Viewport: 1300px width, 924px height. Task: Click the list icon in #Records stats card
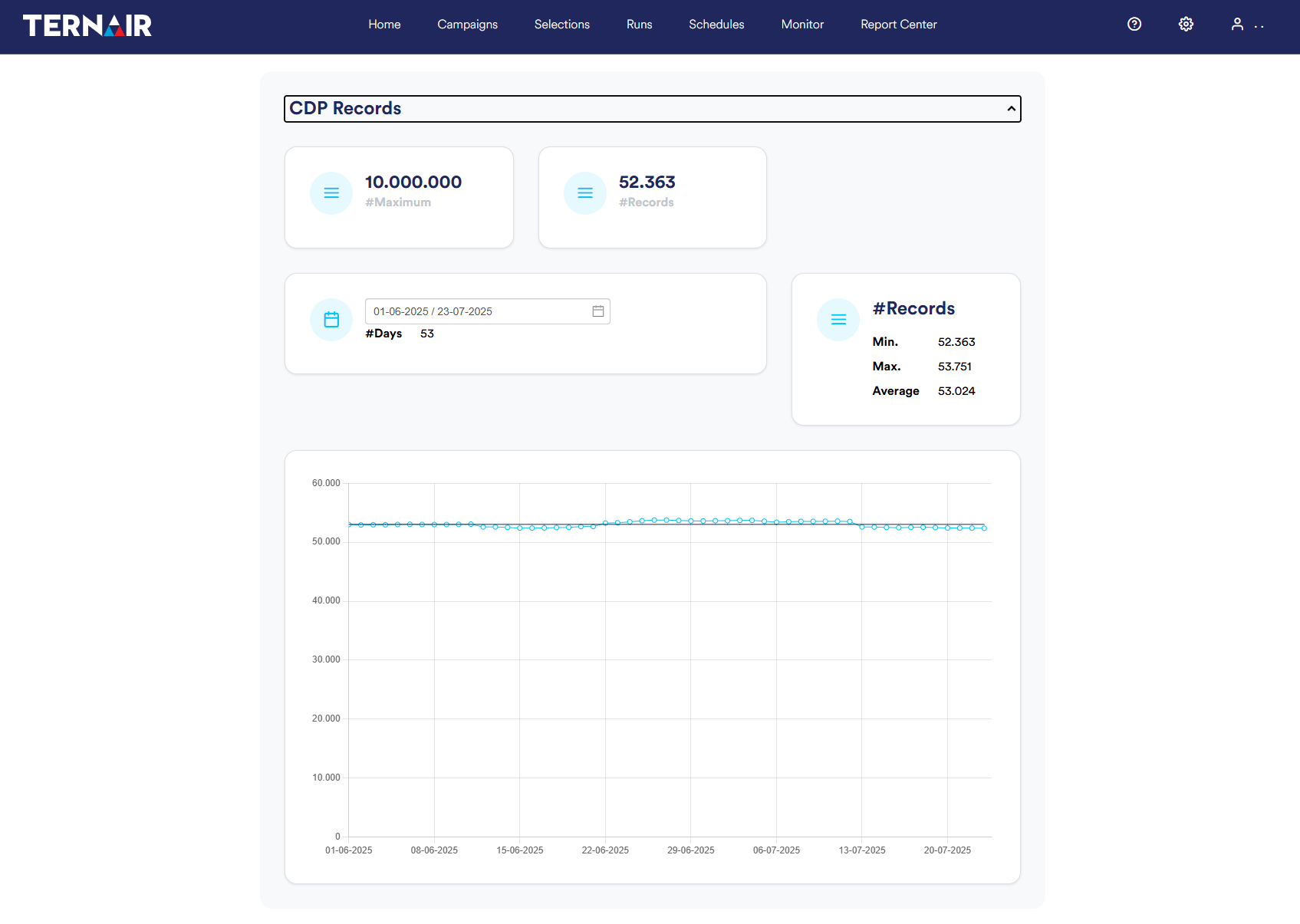click(x=838, y=320)
